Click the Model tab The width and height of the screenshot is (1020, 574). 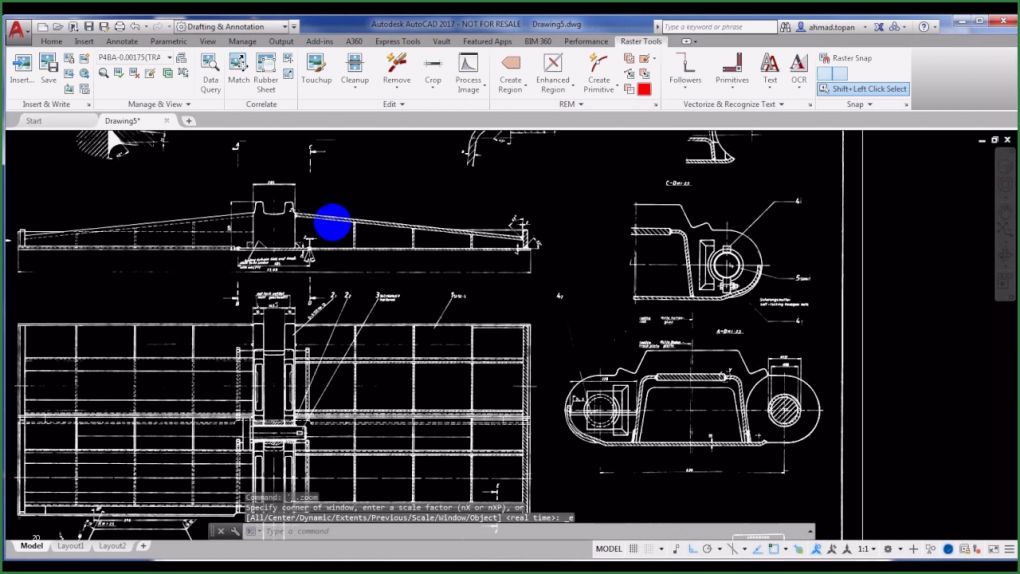click(x=31, y=546)
